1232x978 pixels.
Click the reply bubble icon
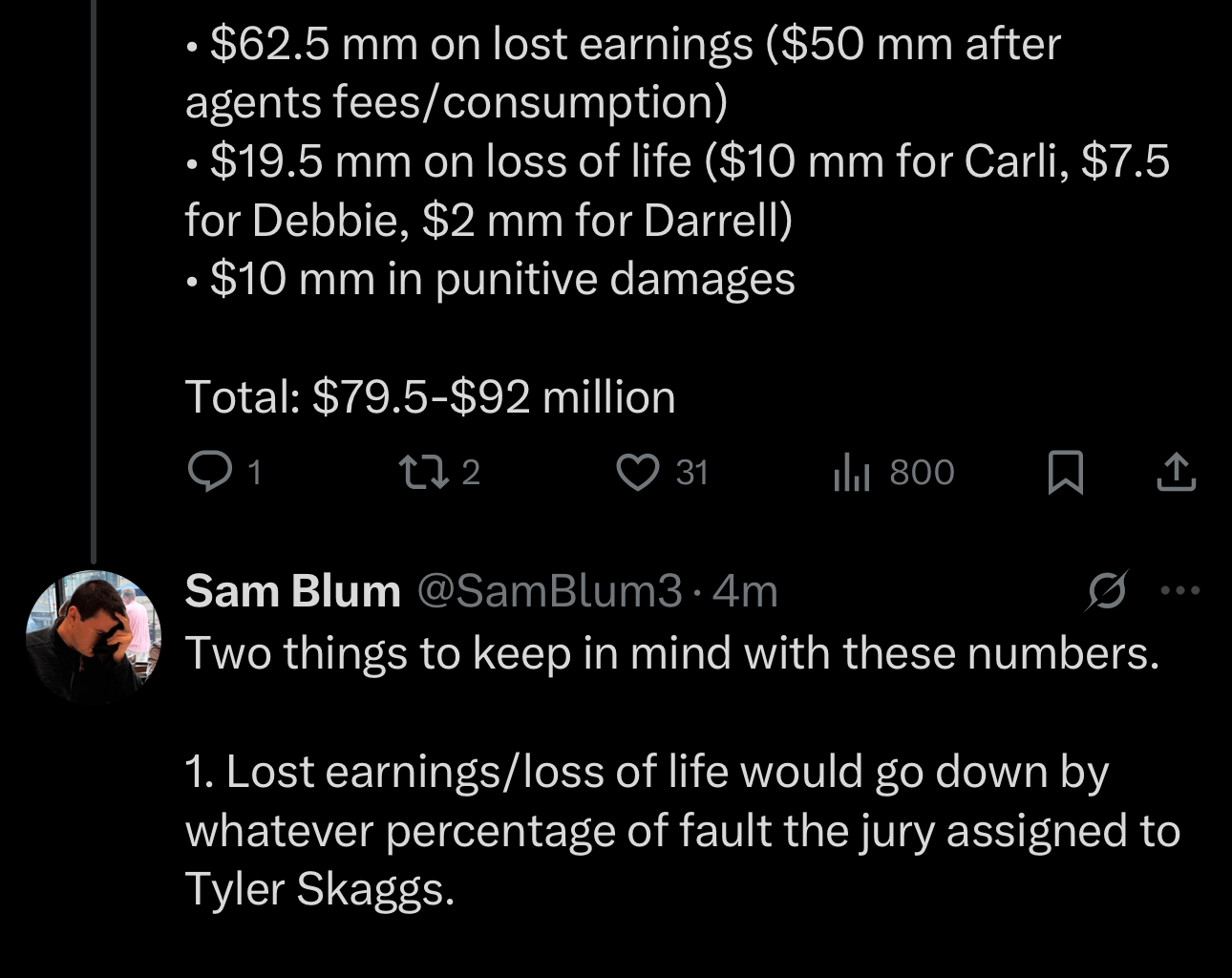pos(212,471)
